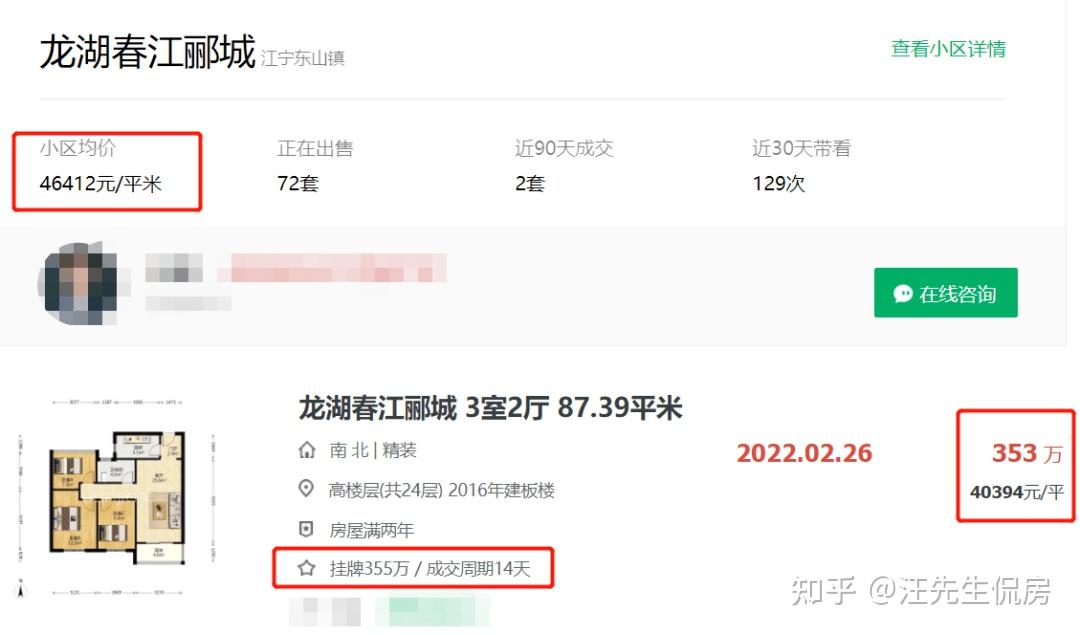Open the floor plan thumbnail
Viewport: 1080px width, 635px height.
tap(117, 496)
